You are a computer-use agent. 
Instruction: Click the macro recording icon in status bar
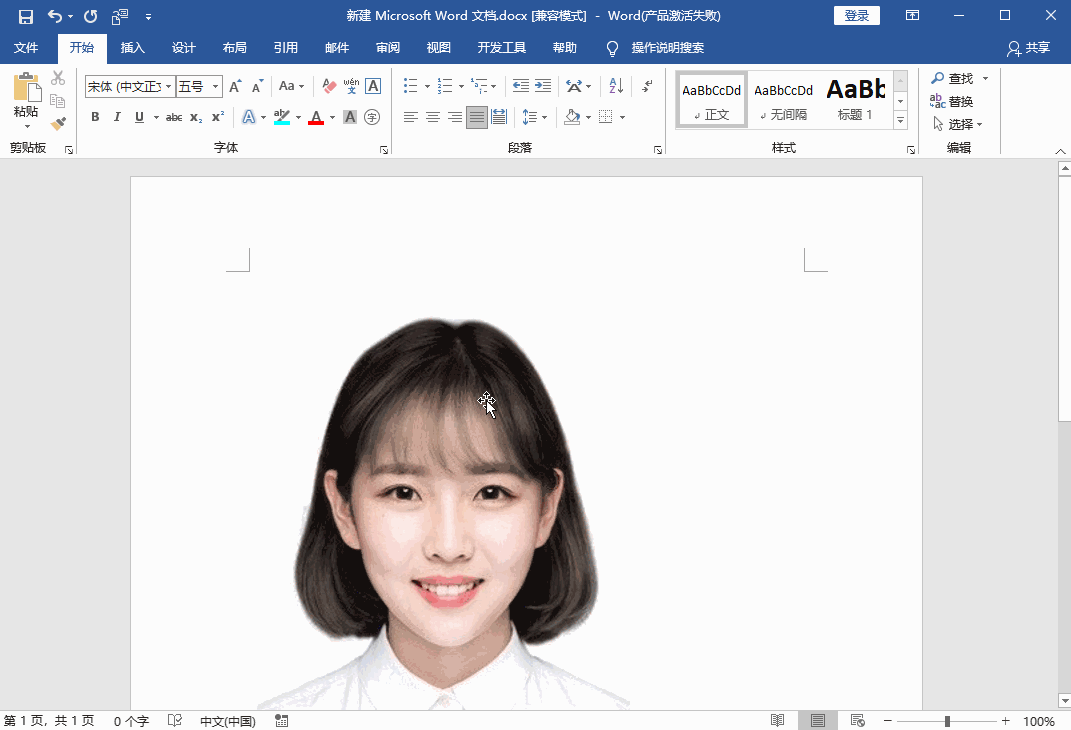tap(281, 720)
